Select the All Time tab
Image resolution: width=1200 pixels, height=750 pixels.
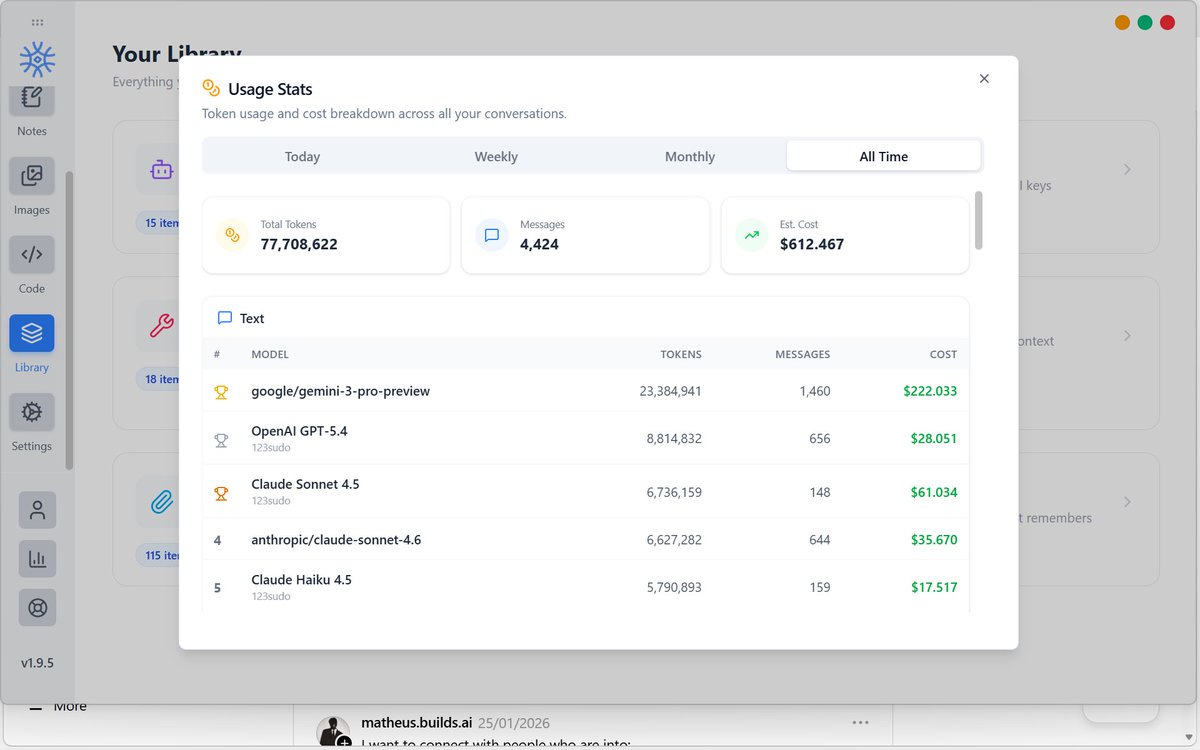(x=884, y=156)
